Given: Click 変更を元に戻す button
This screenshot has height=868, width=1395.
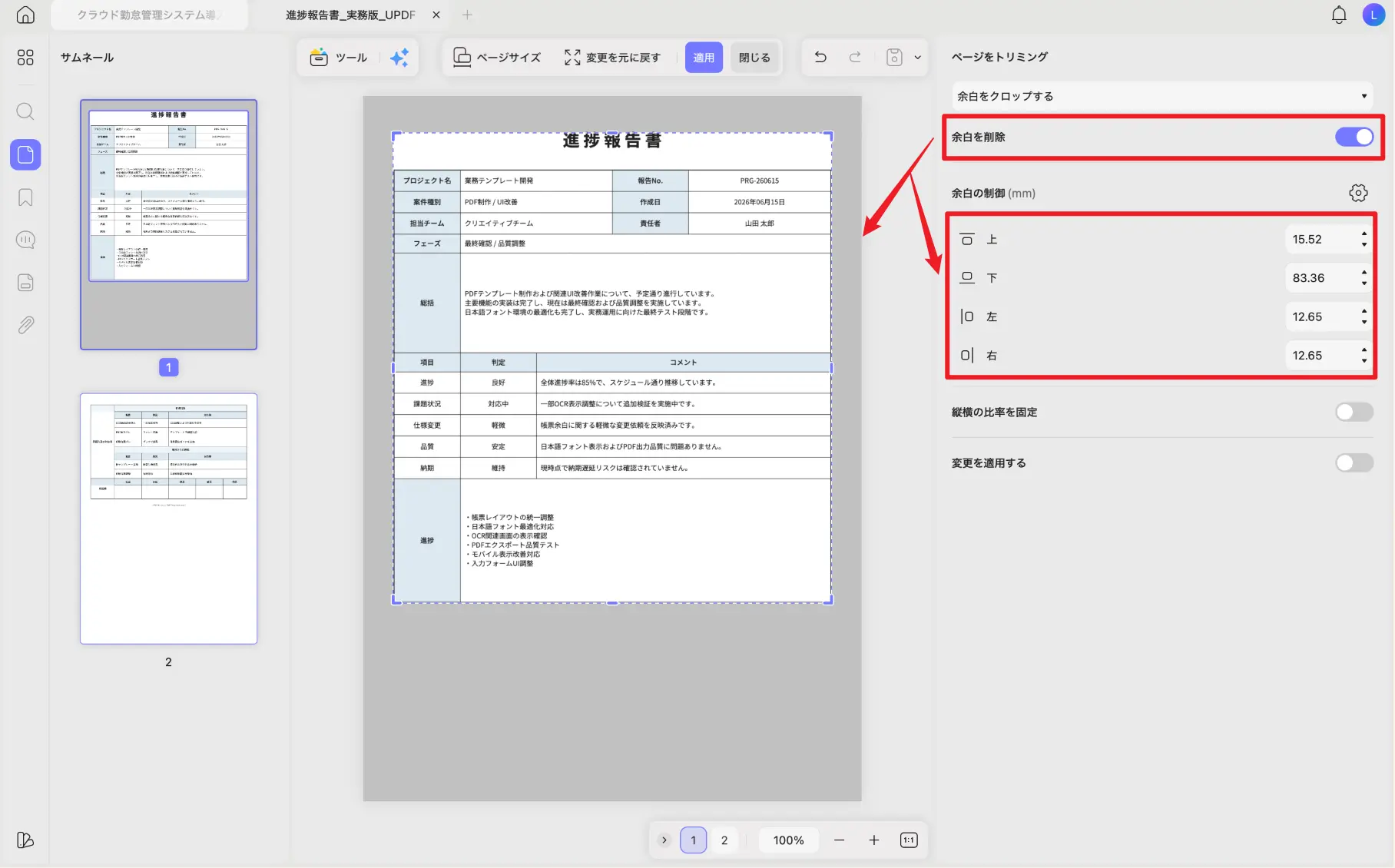Looking at the screenshot, I should (x=612, y=58).
